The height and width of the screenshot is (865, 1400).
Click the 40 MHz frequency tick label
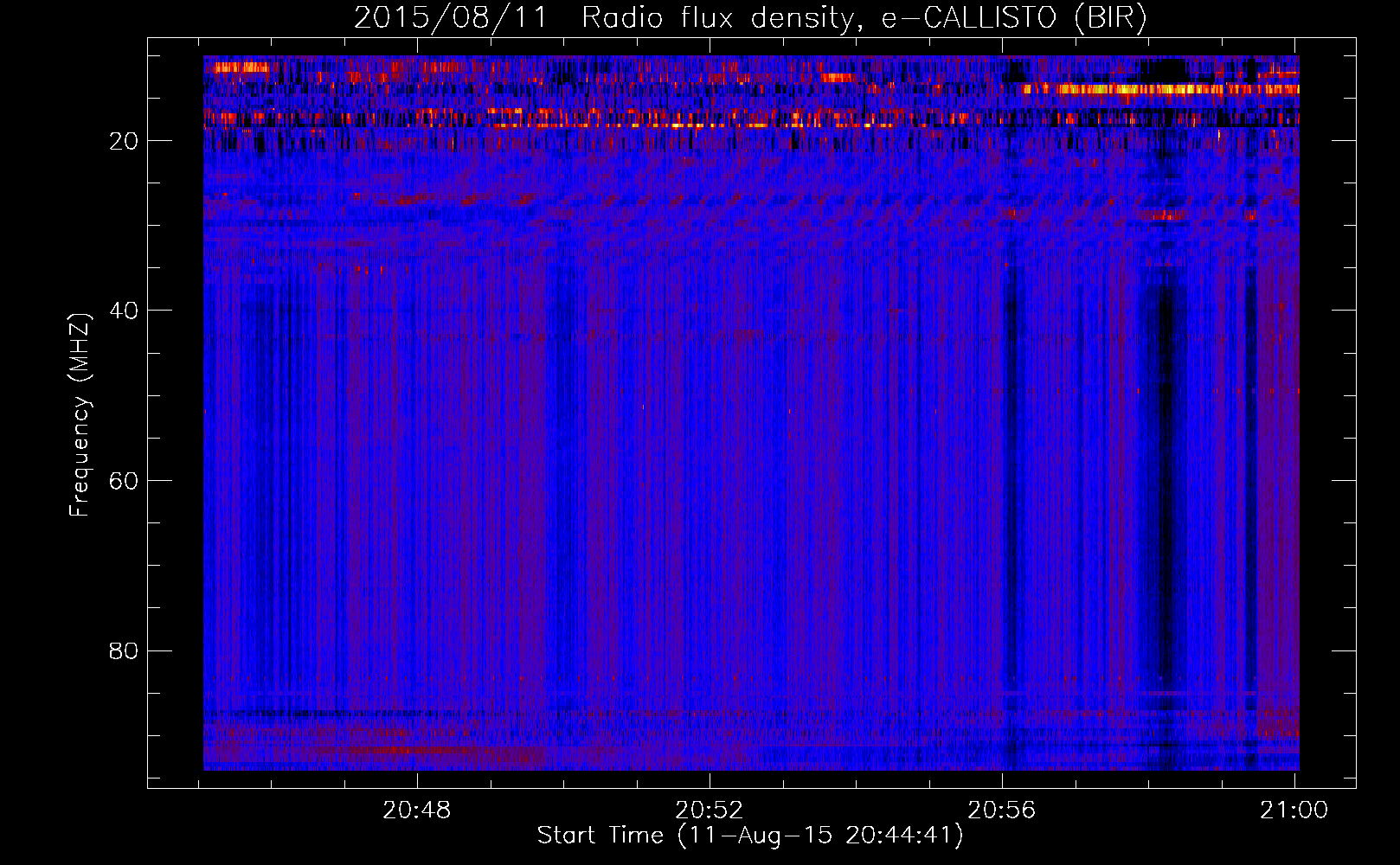pyautogui.click(x=124, y=311)
